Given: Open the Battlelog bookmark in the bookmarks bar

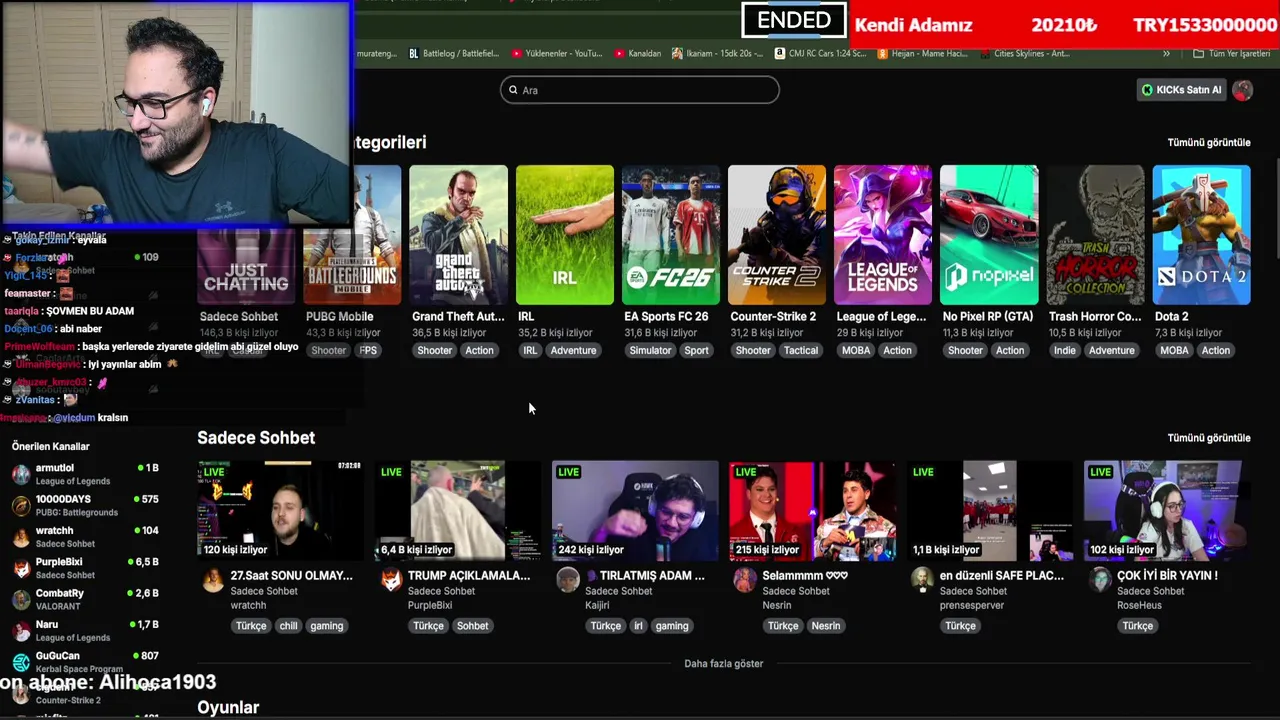Looking at the screenshot, I should [452, 53].
